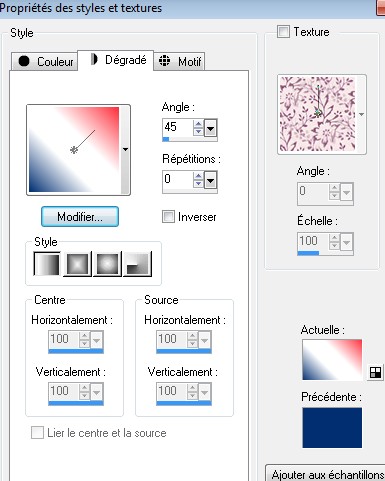385x481 pixels.
Task: Click the Précédente dark blue swatch
Action: click(x=332, y=428)
